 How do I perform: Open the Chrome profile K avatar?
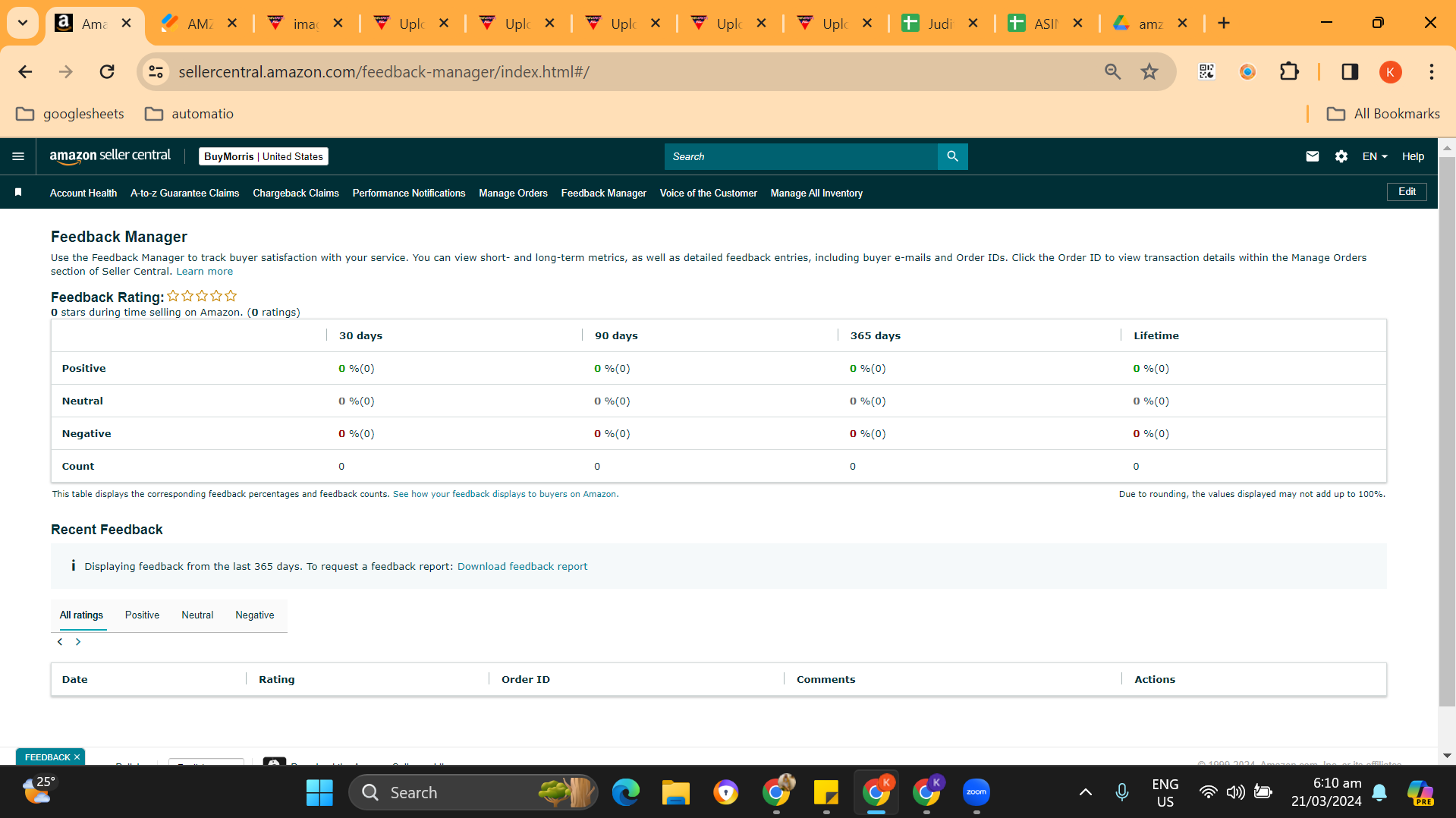click(1390, 72)
